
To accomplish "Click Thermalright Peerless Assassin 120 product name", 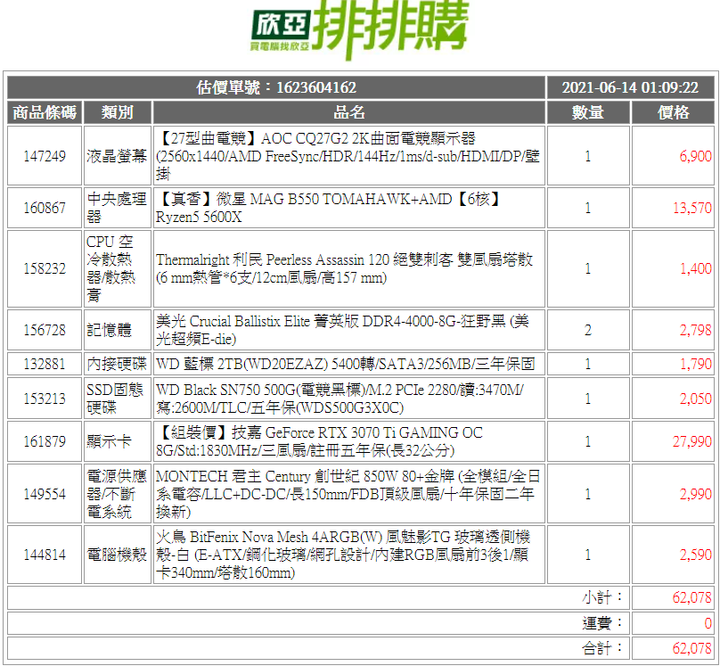I will click(344, 269).
